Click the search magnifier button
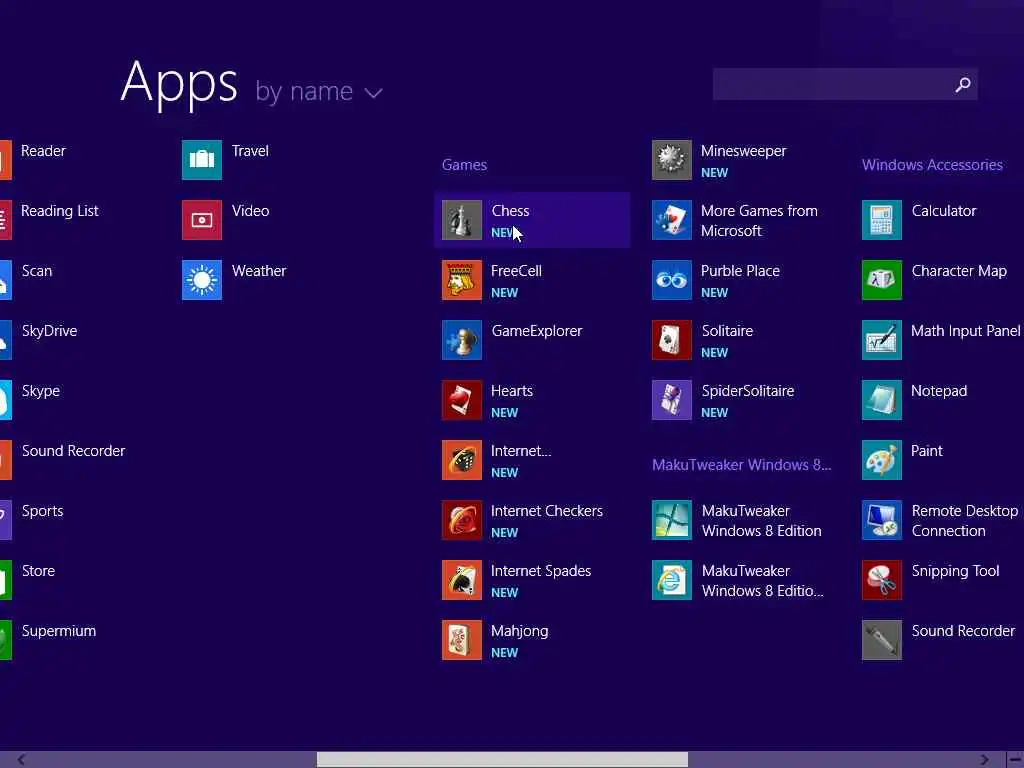1024x768 pixels. [963, 84]
